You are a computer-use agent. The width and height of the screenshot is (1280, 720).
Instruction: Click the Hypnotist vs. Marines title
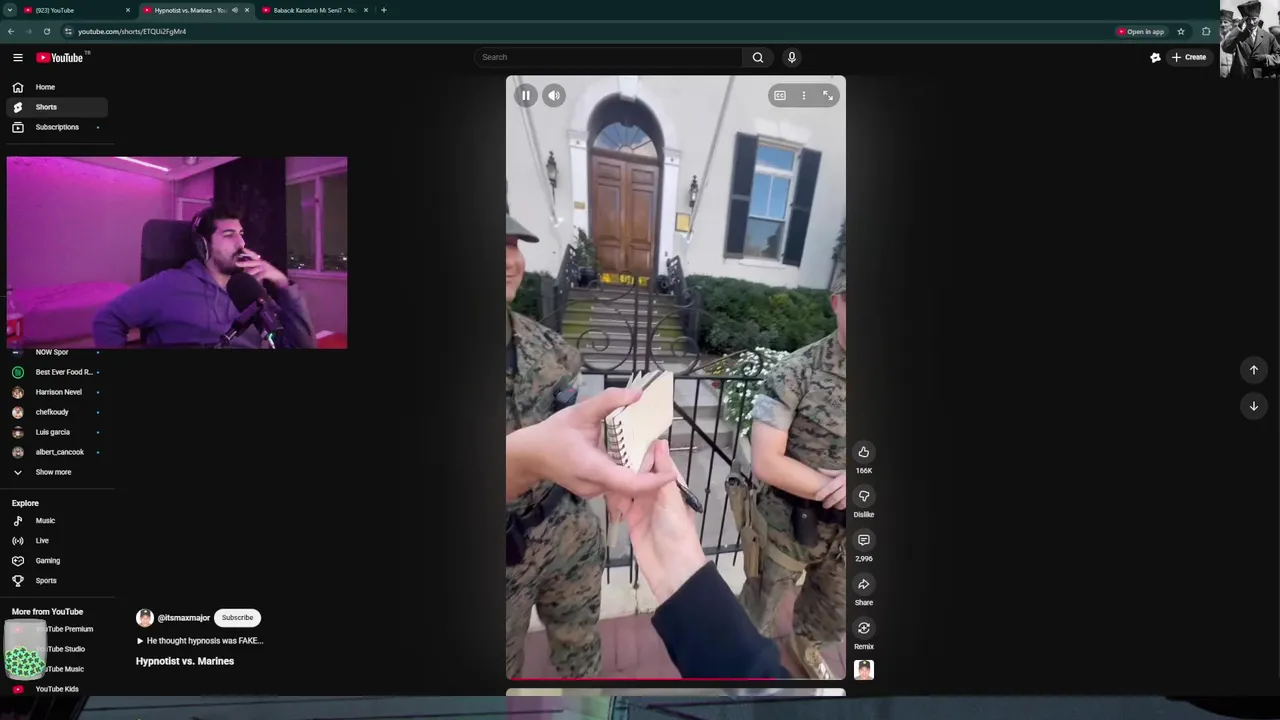click(x=185, y=661)
